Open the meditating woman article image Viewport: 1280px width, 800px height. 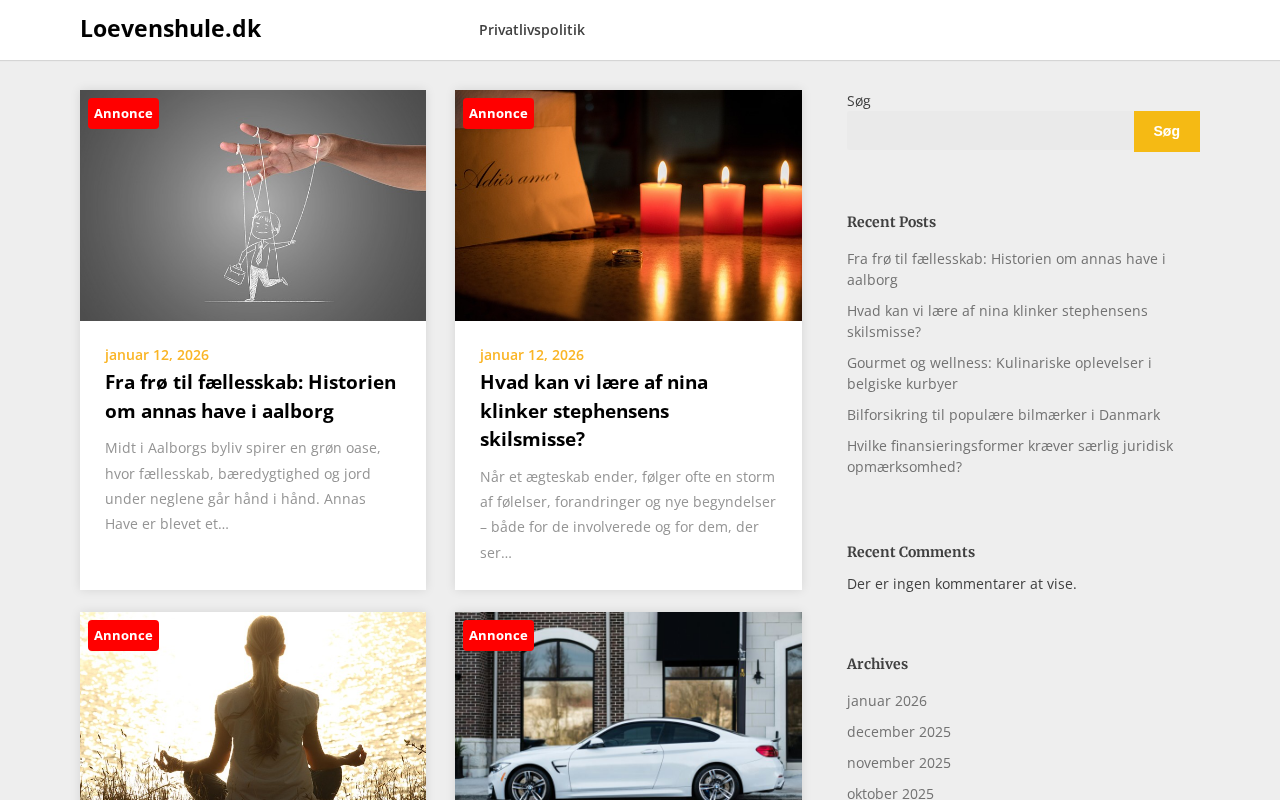tap(253, 706)
